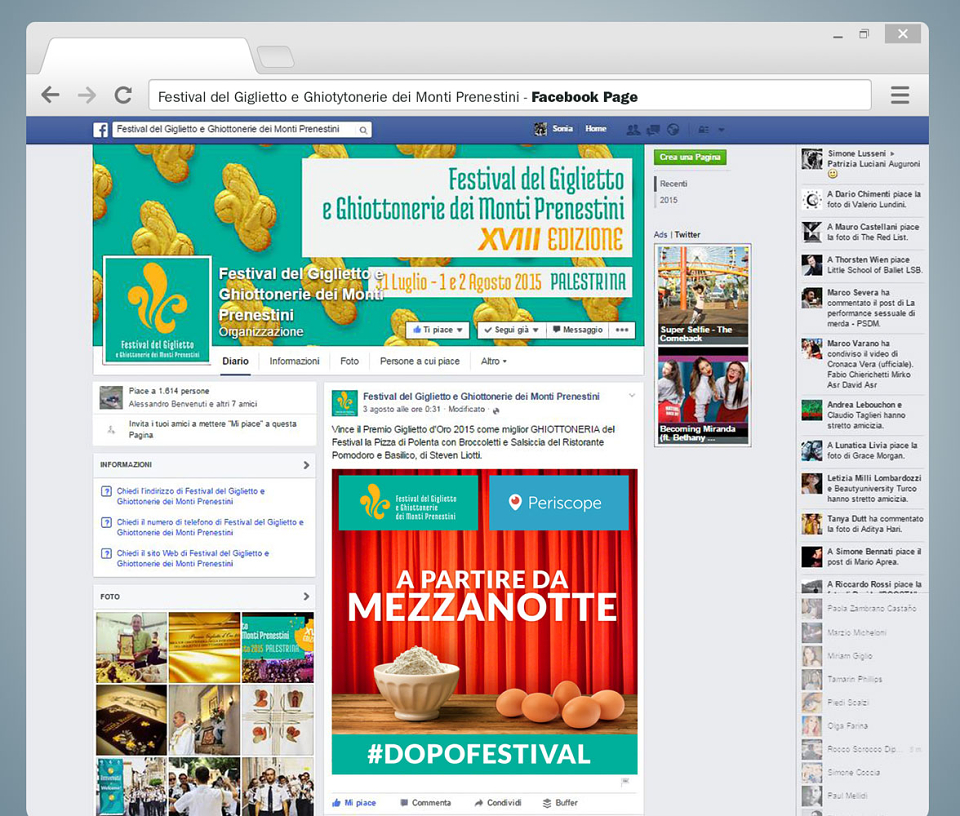Open the notifications globe icon
The width and height of the screenshot is (960, 816).
click(673, 130)
